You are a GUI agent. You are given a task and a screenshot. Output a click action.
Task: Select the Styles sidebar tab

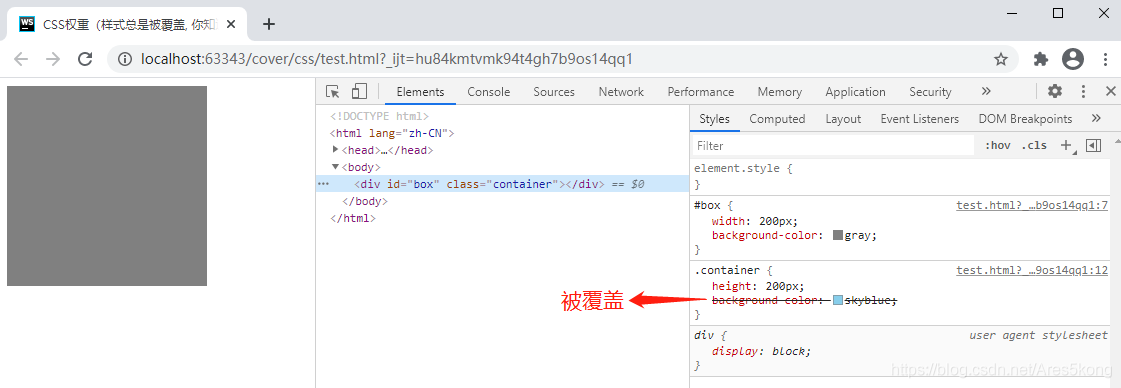pyautogui.click(x=714, y=119)
